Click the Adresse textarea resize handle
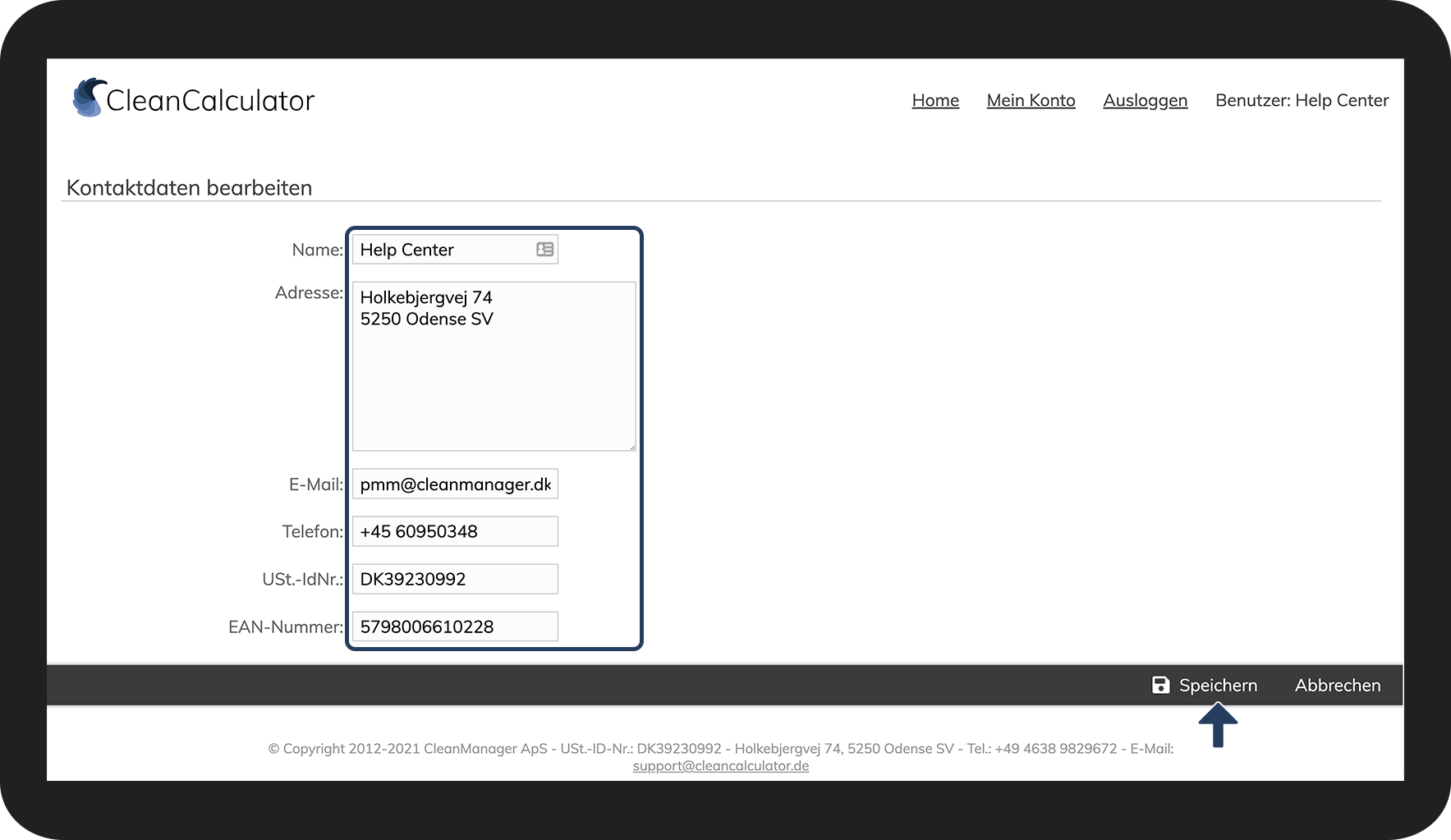1451x840 pixels. (x=631, y=447)
